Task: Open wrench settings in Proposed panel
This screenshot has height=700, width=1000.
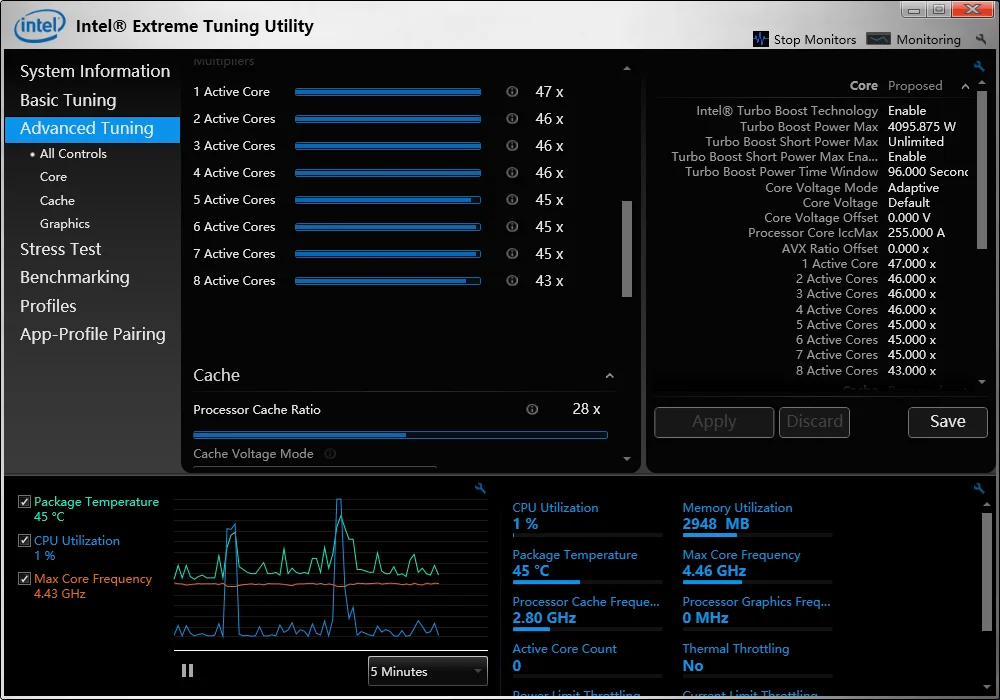Action: [979, 67]
